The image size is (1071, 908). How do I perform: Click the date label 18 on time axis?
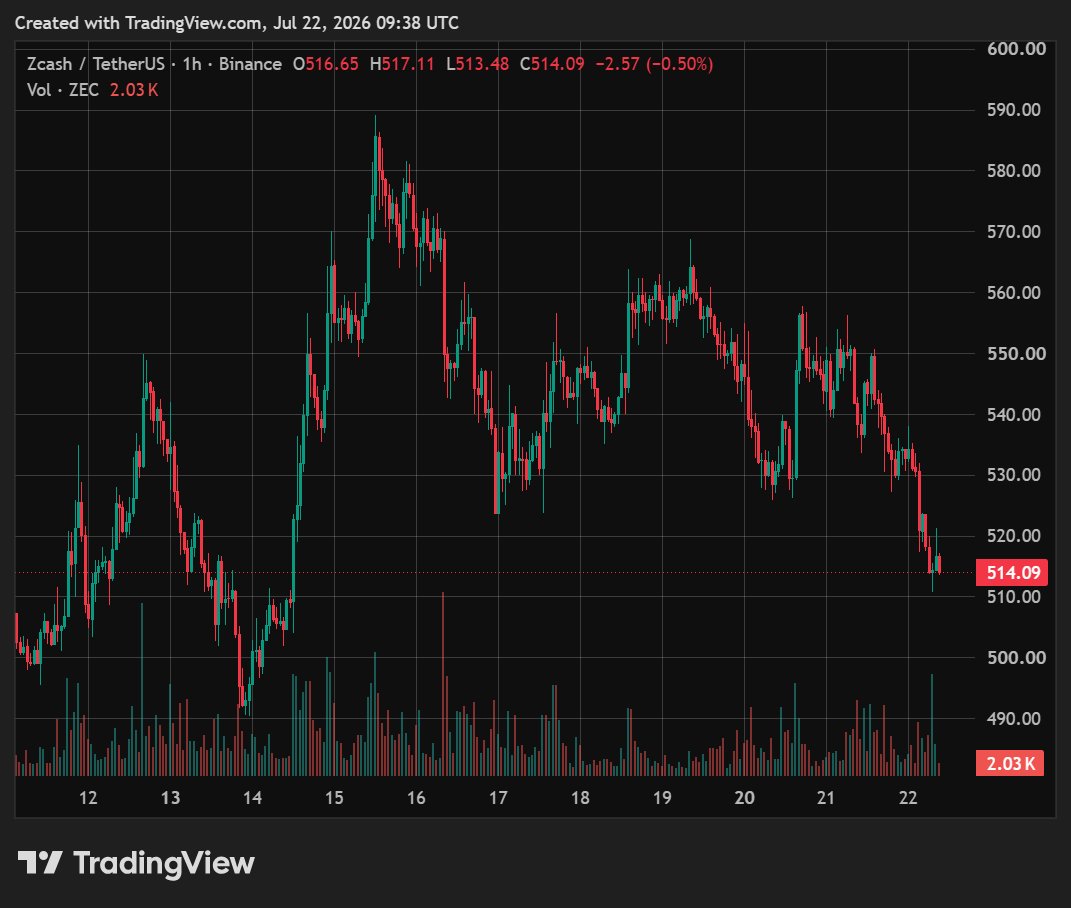pyautogui.click(x=580, y=797)
